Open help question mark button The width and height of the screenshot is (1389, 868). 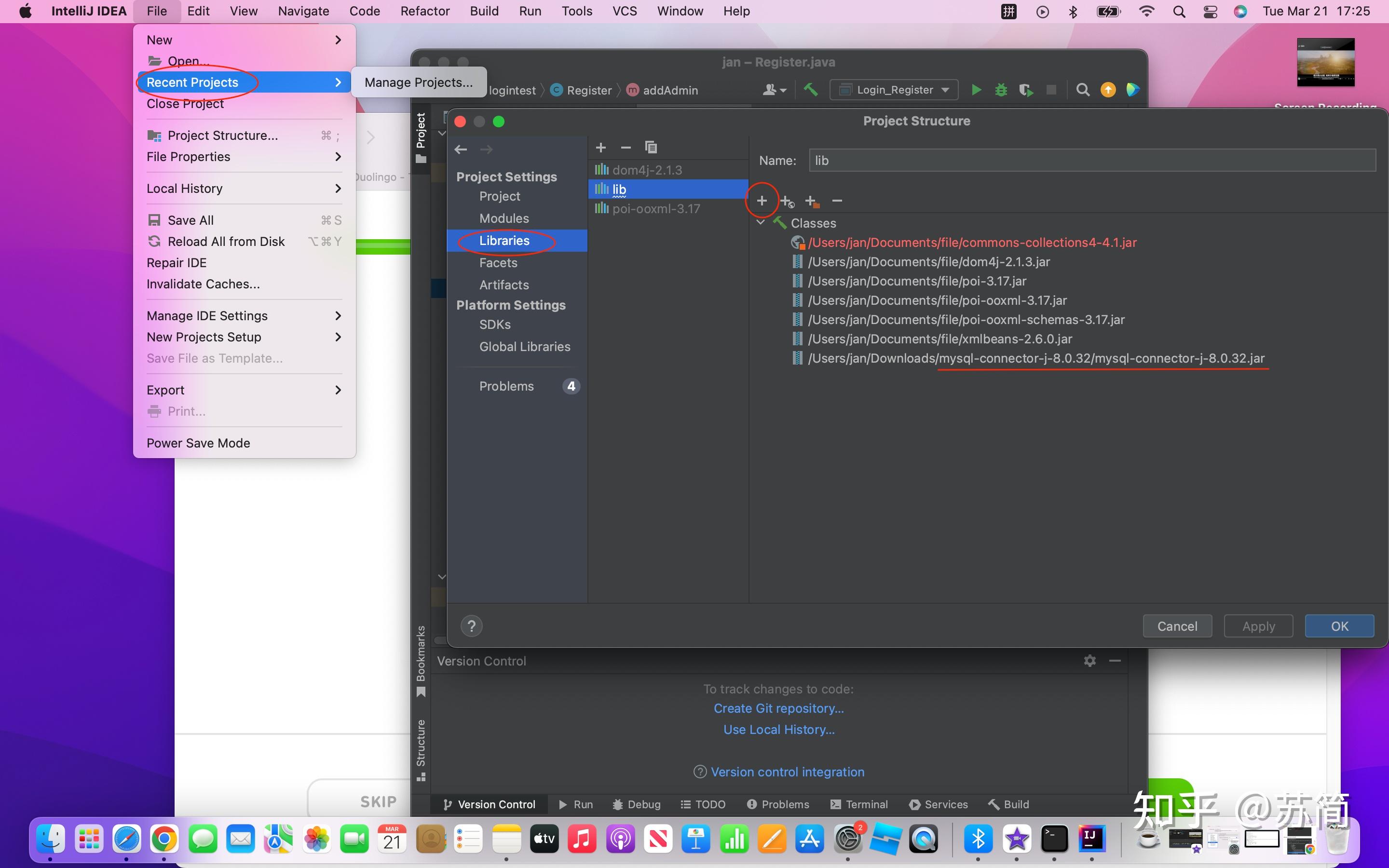coord(471,626)
